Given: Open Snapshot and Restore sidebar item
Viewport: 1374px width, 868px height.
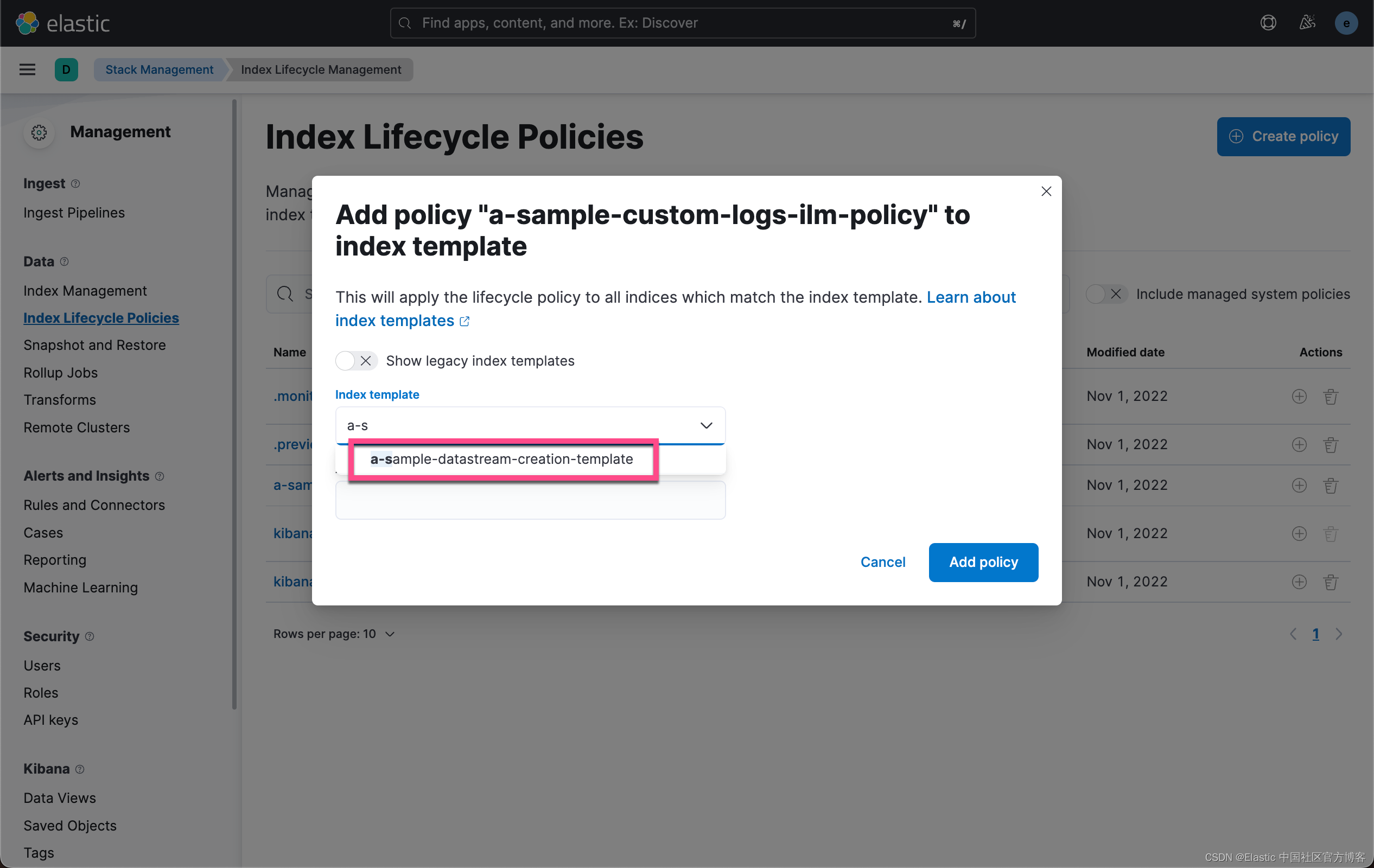Looking at the screenshot, I should [95, 345].
